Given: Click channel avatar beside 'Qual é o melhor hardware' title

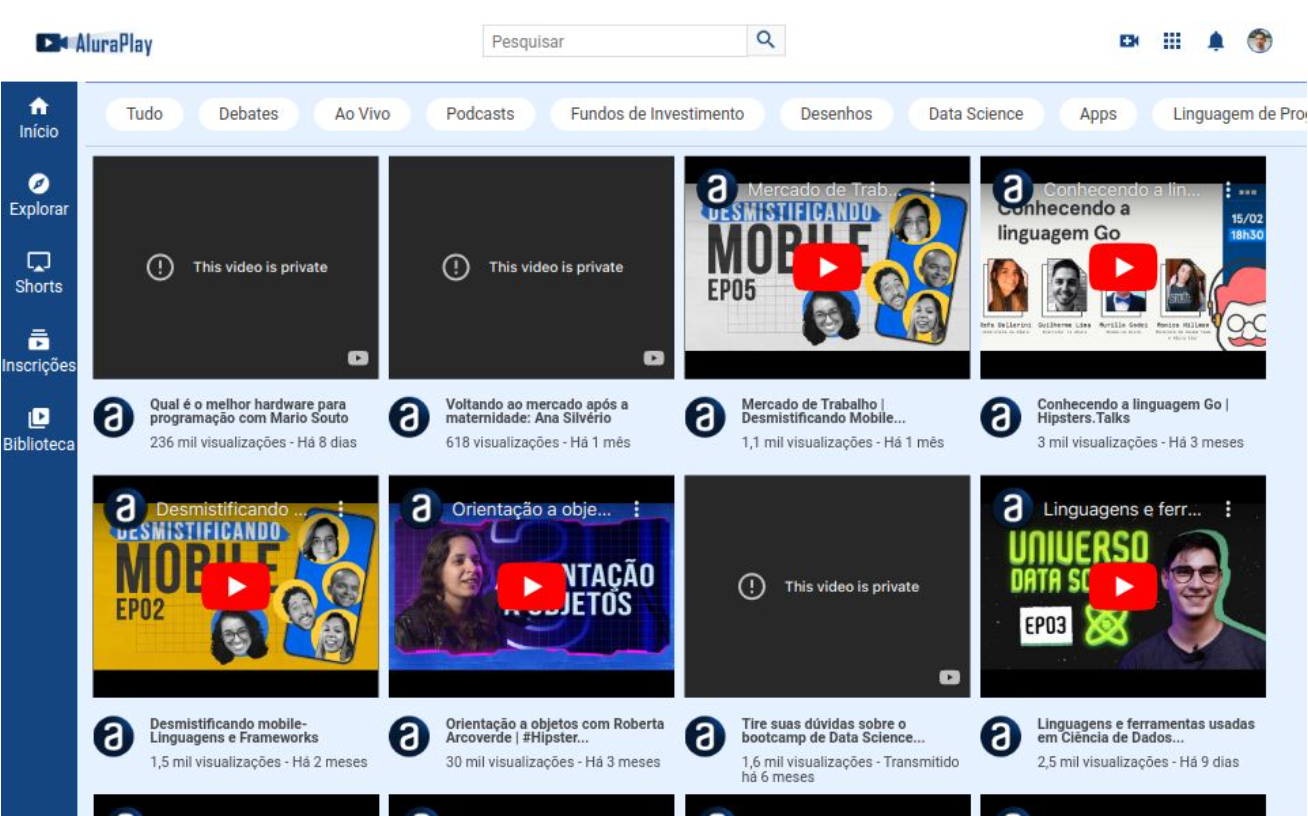Looking at the screenshot, I should (x=114, y=418).
